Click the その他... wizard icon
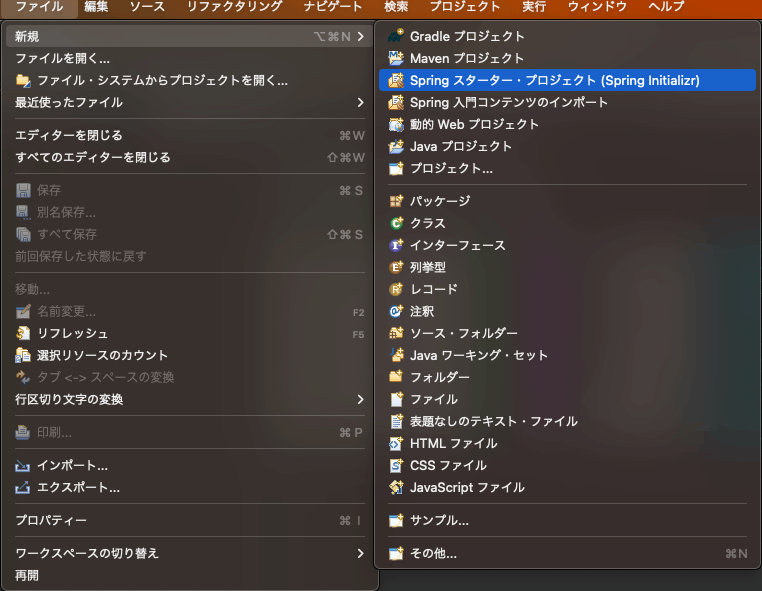The image size is (762, 591). coord(396,553)
